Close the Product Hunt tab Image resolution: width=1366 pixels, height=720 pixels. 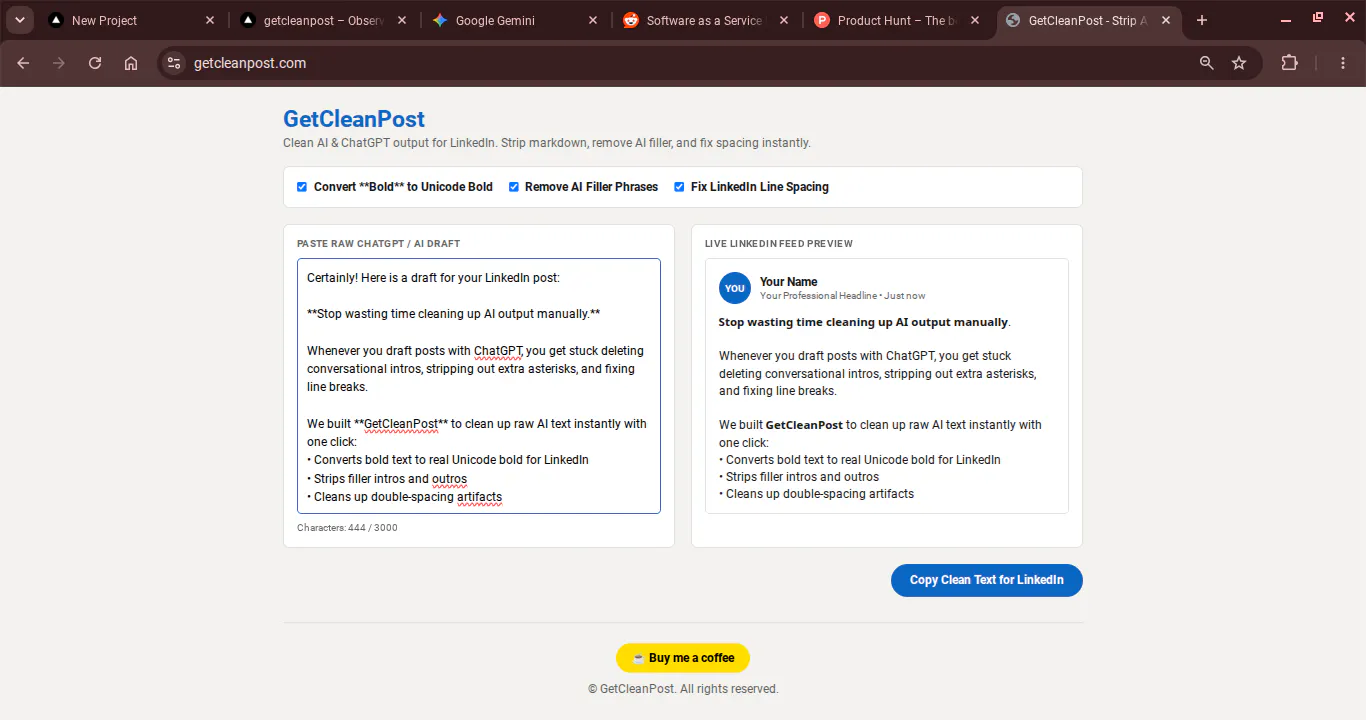(x=975, y=20)
